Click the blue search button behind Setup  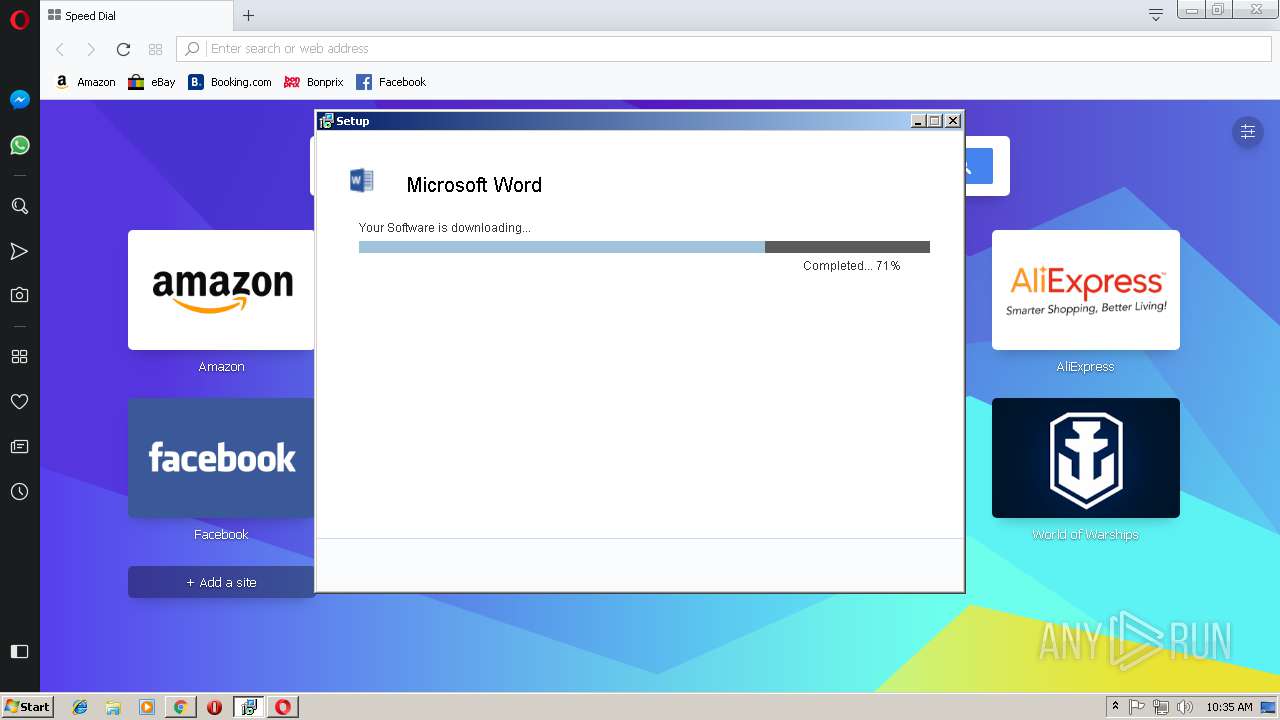[x=979, y=166]
